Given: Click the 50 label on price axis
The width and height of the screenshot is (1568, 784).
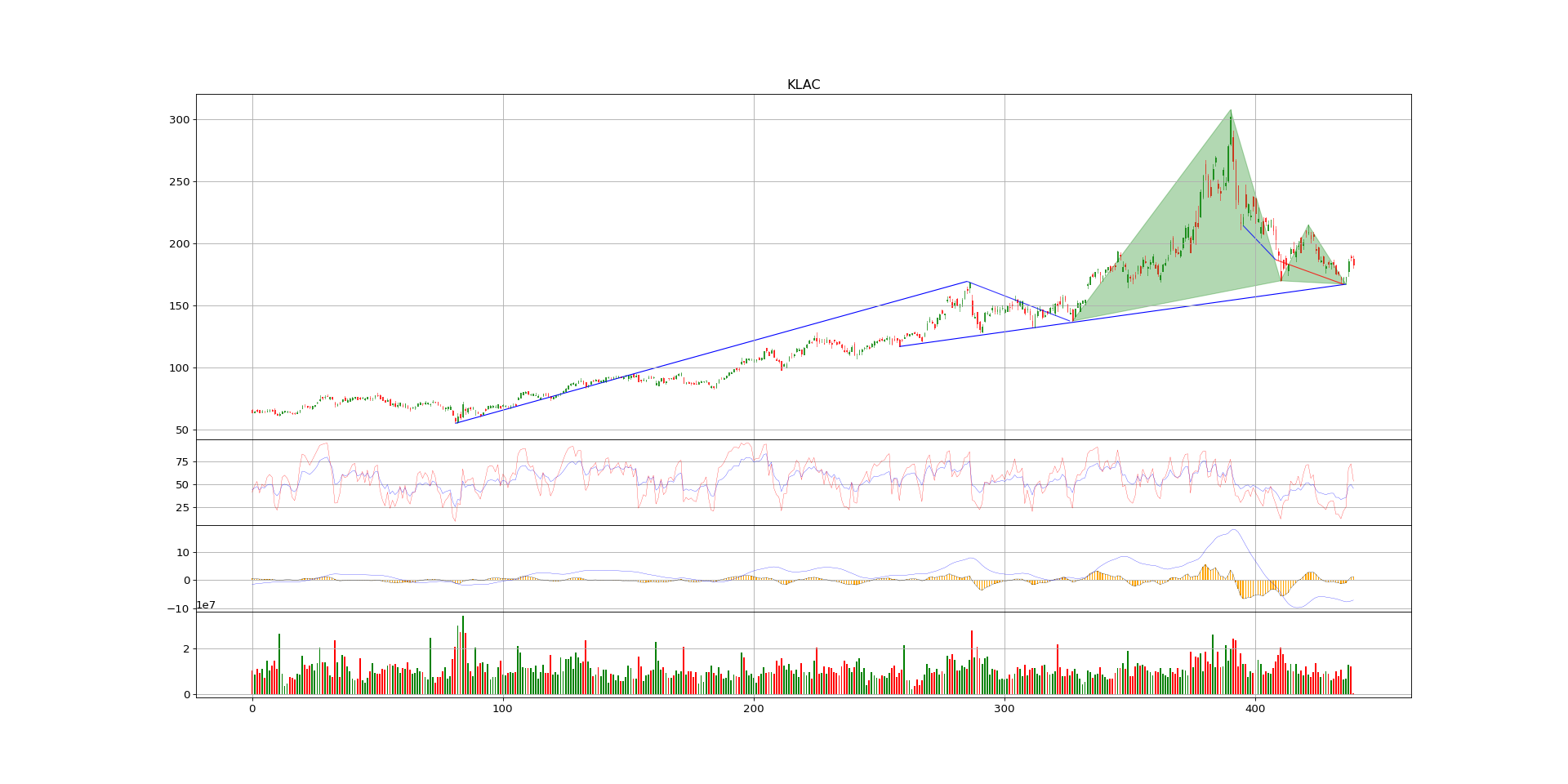Looking at the screenshot, I should [x=182, y=430].
